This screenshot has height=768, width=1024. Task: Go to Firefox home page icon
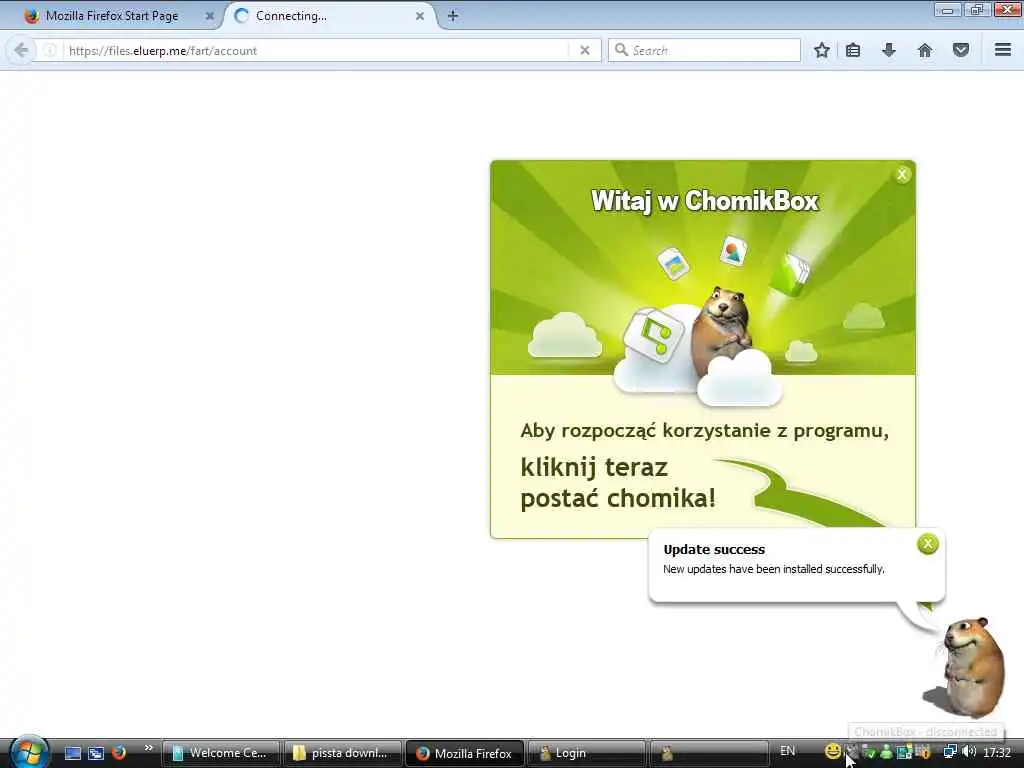(925, 50)
